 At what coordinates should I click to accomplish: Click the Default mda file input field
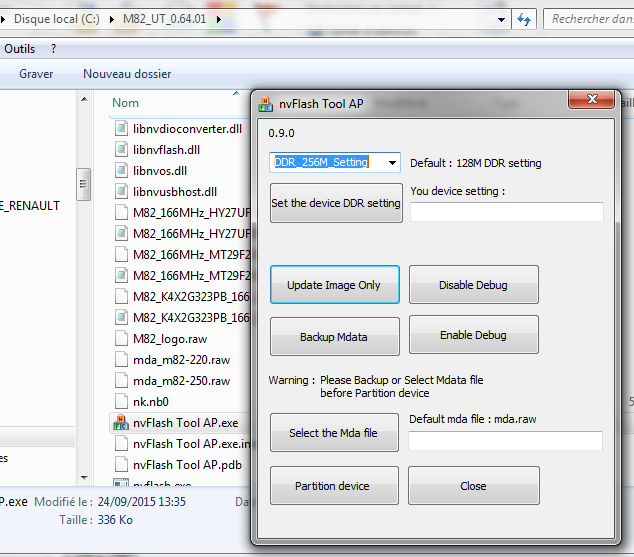pos(505,441)
